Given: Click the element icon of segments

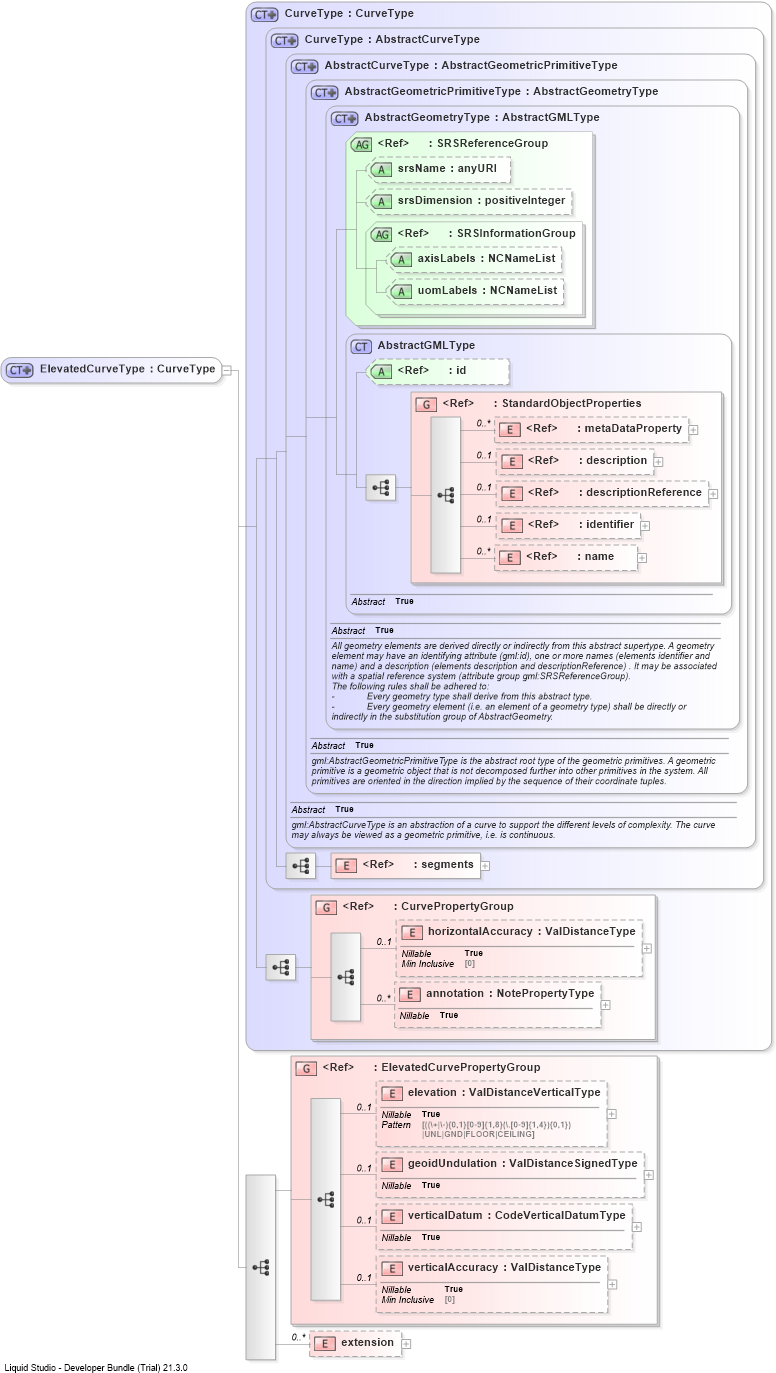Looking at the screenshot, I should tap(346, 865).
